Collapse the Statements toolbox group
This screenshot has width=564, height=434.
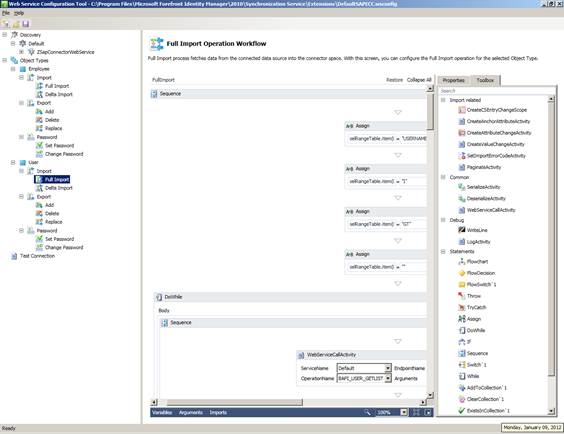443,251
